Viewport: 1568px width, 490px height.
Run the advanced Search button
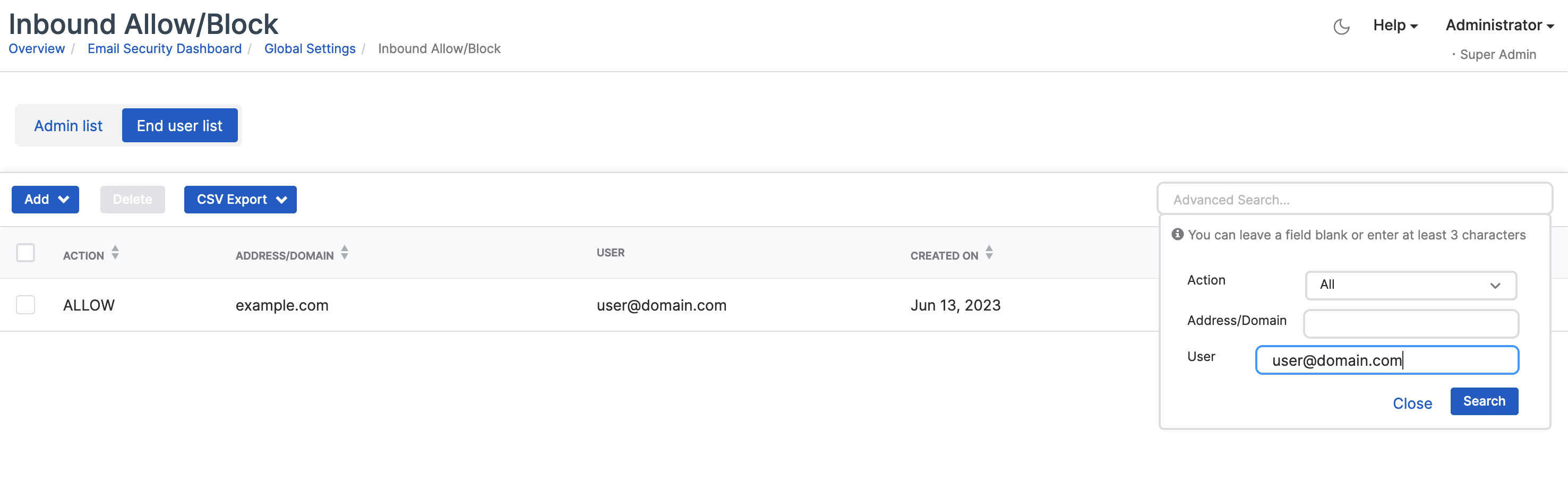(1484, 402)
